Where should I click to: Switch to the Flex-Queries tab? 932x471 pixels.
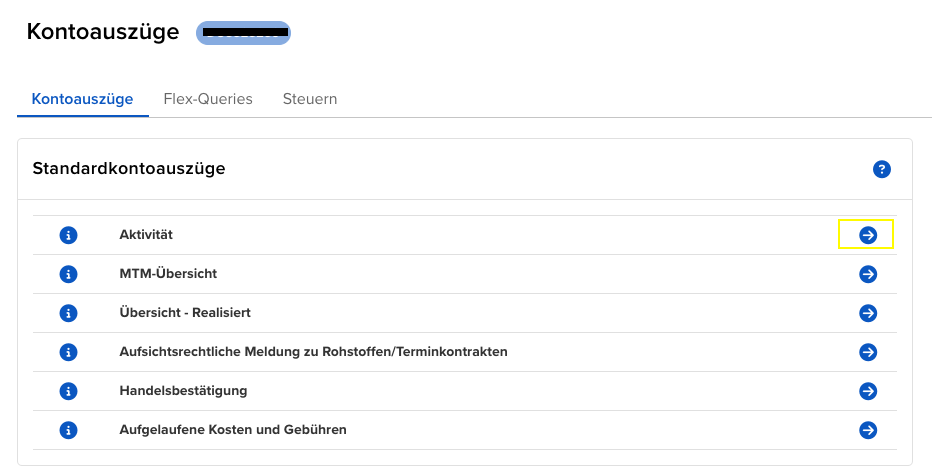pyautogui.click(x=208, y=99)
